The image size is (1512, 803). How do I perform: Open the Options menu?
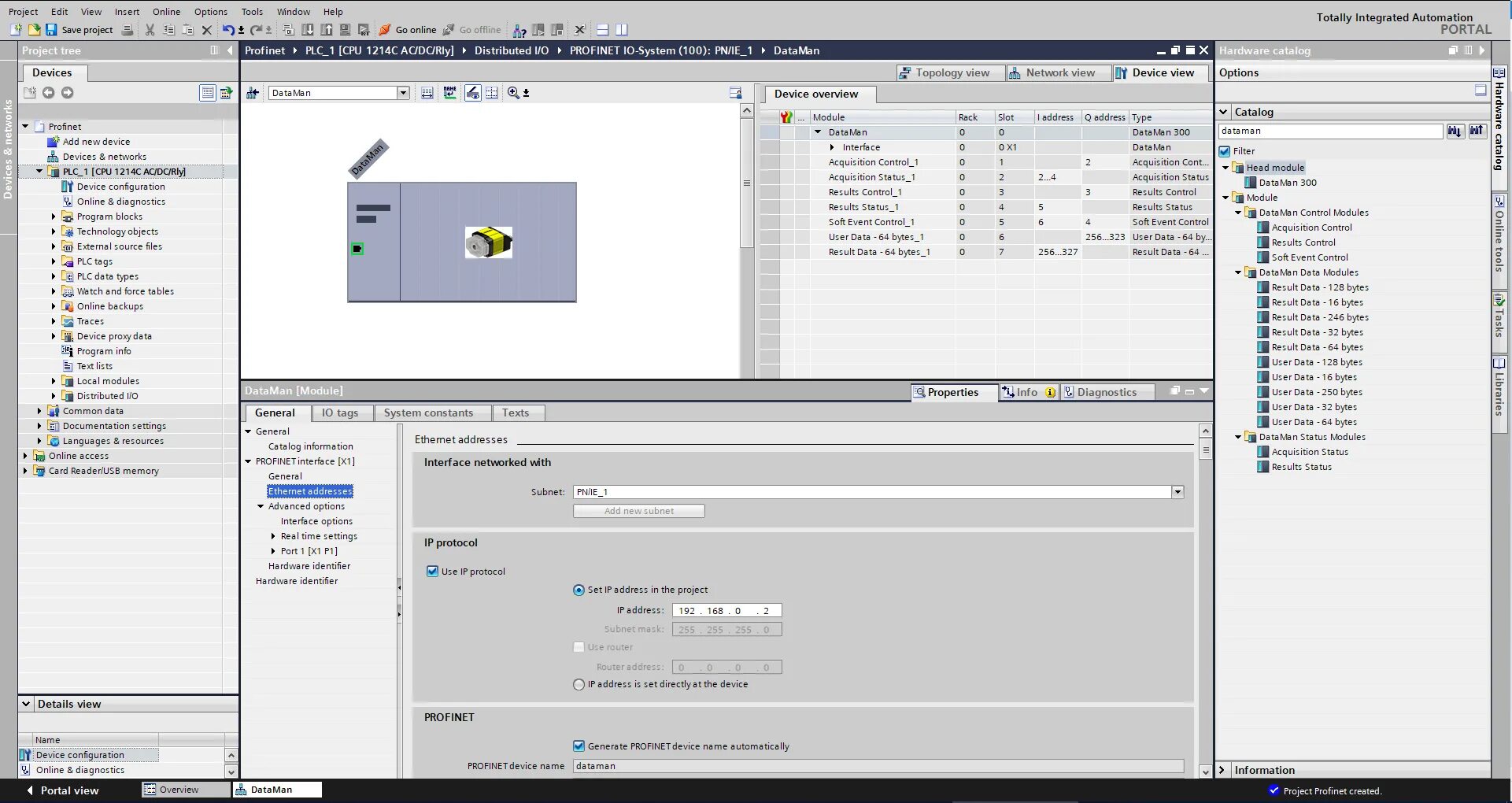pos(211,12)
